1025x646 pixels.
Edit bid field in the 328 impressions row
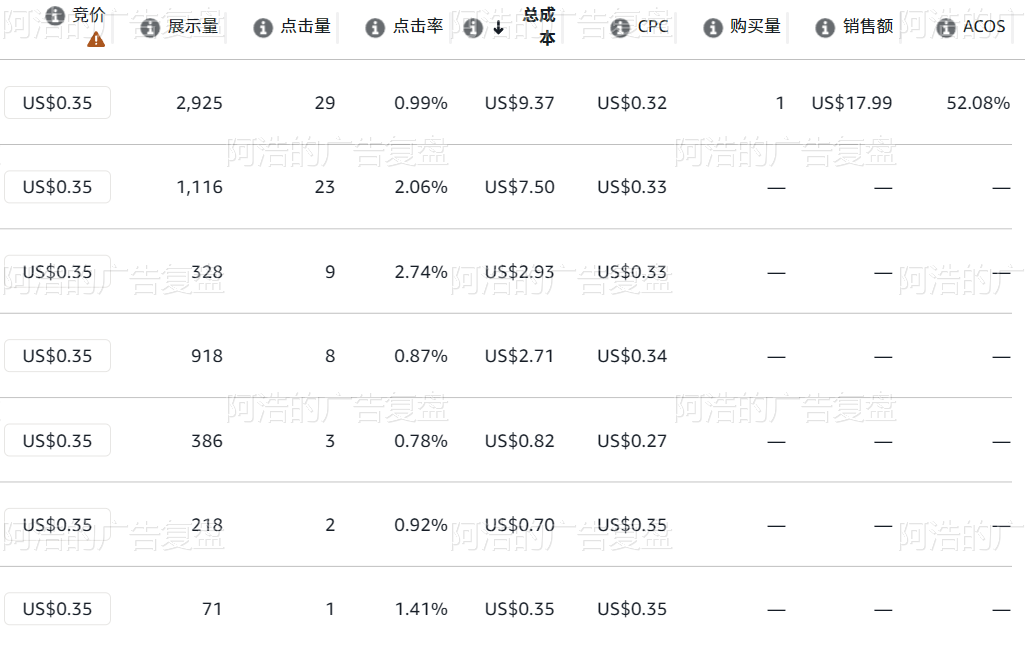tap(58, 271)
